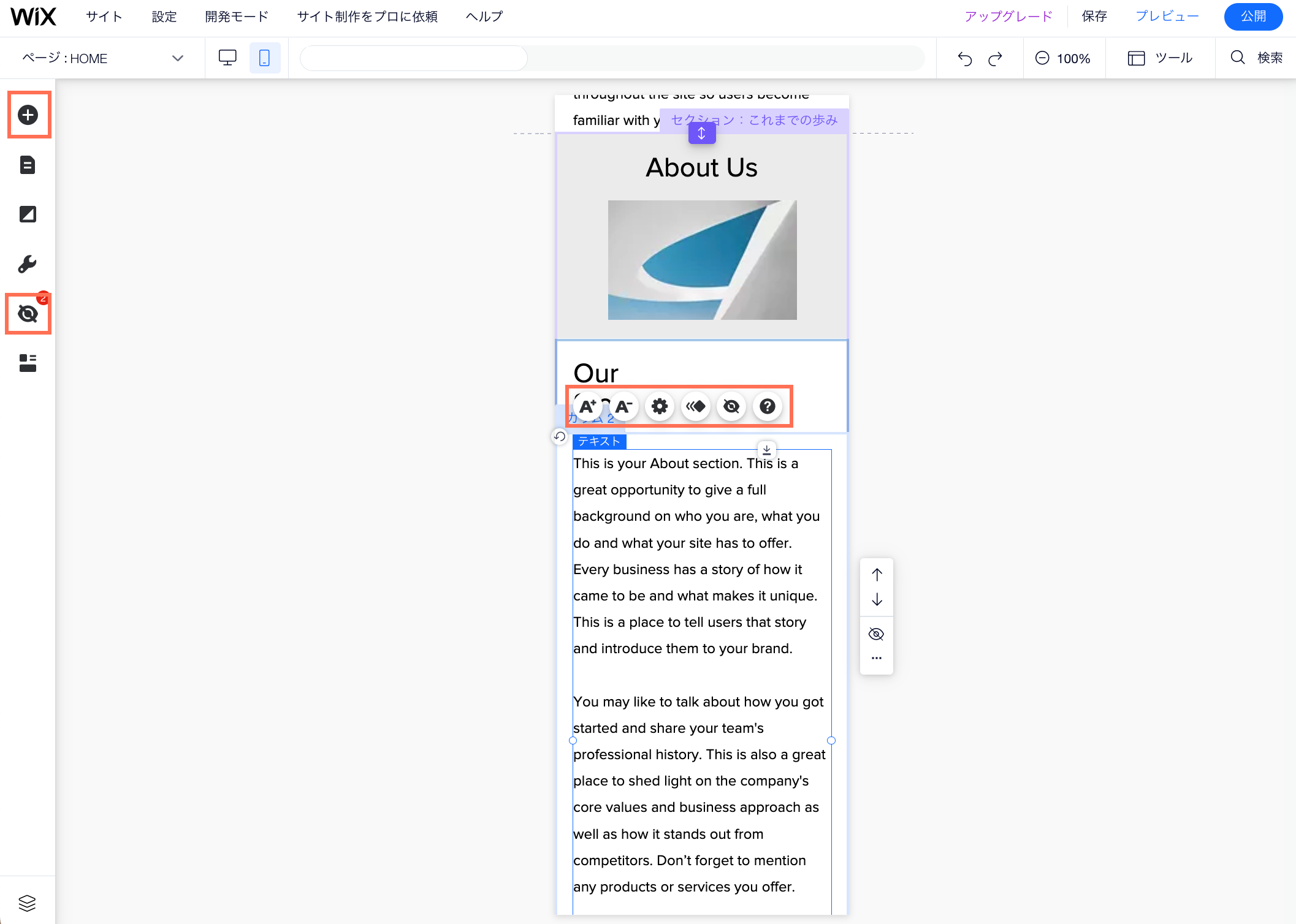1296x924 pixels.
Task: Click the text settings gear icon
Action: 660,406
